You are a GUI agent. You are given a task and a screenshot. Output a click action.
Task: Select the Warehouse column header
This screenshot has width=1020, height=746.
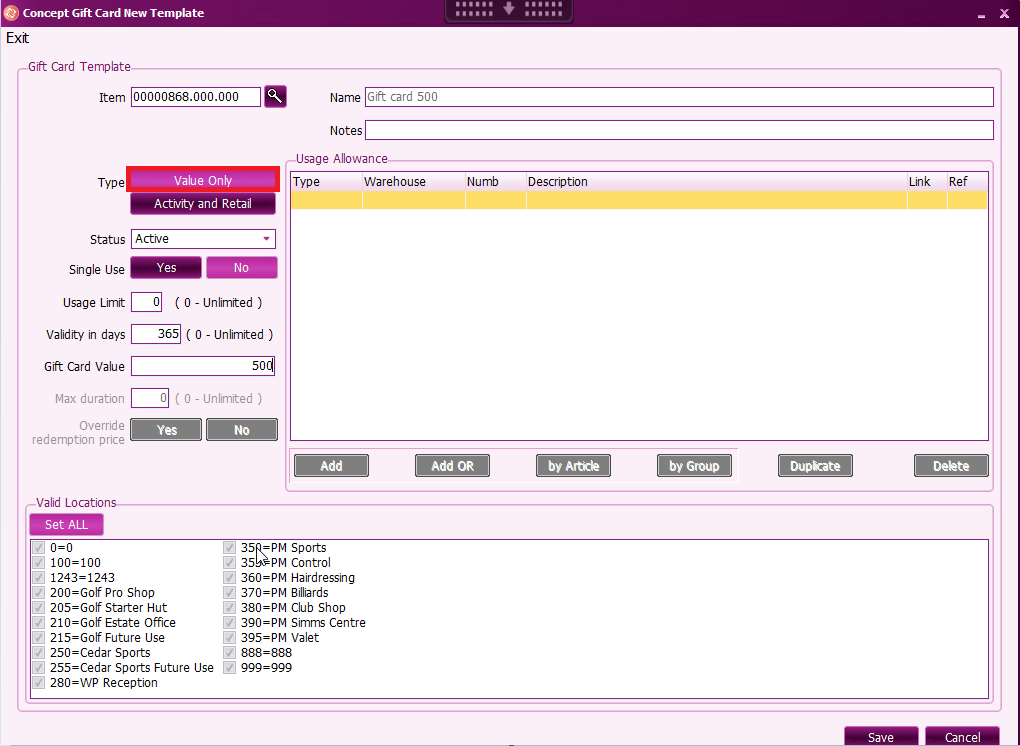click(x=413, y=181)
